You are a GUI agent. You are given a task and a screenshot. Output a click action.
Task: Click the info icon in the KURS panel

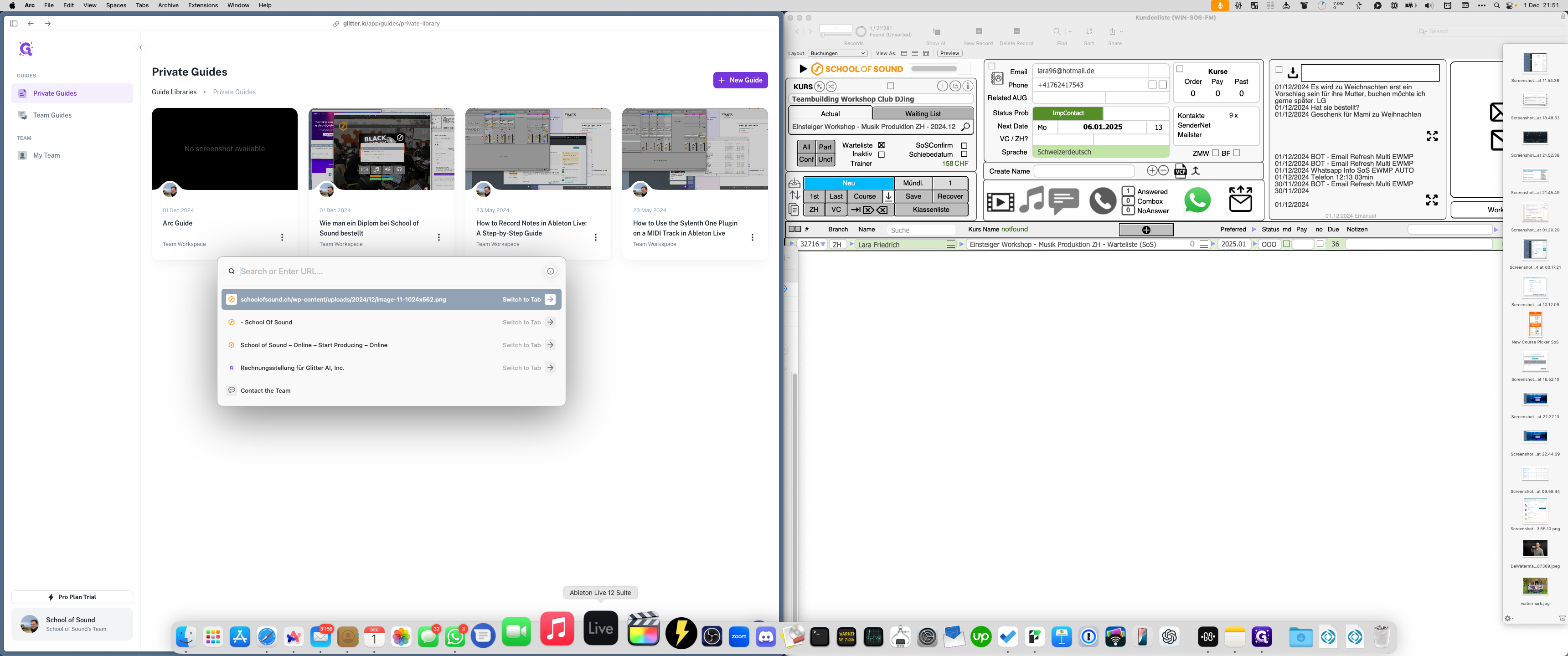968,87
